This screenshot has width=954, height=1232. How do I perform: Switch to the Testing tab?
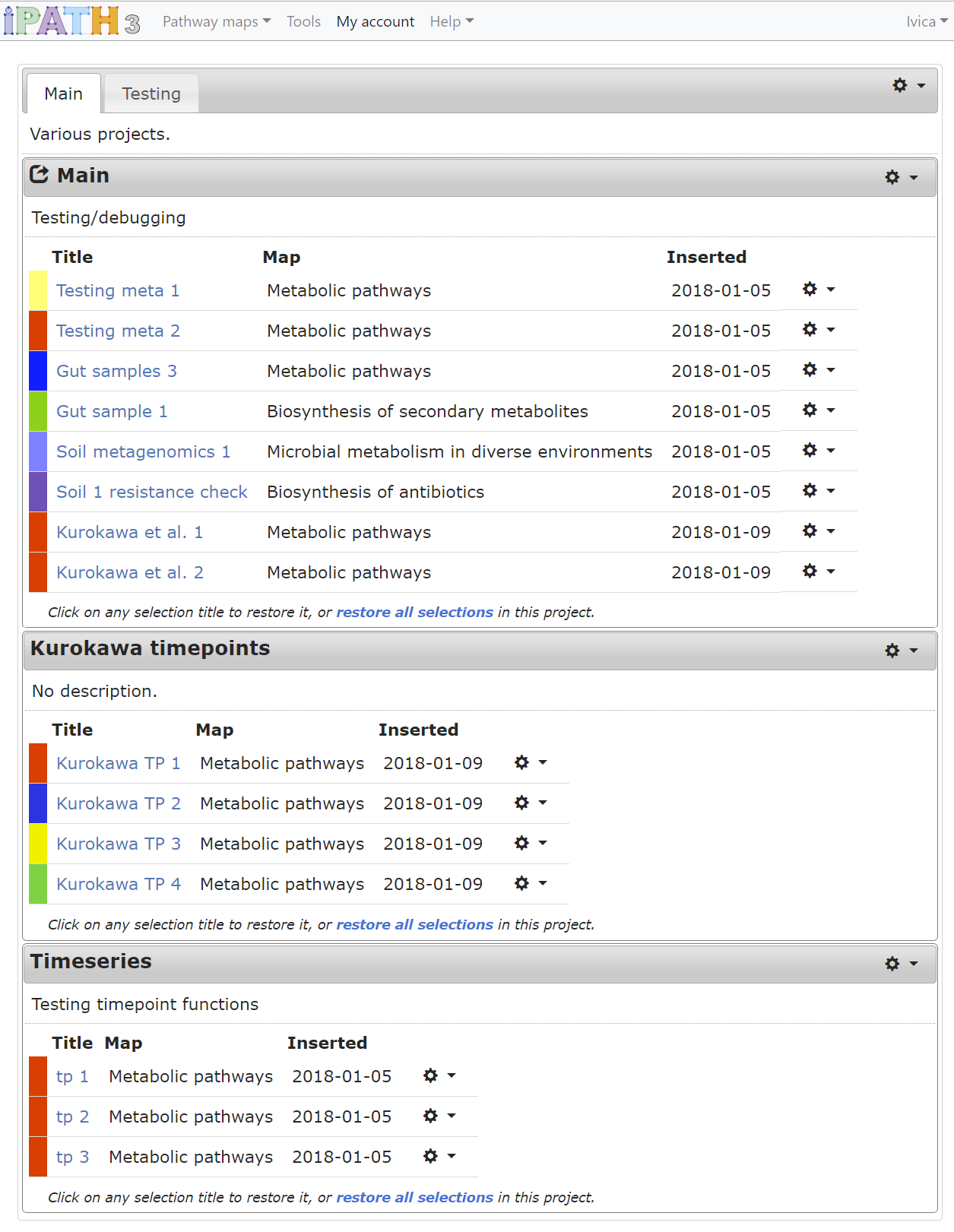(x=151, y=93)
